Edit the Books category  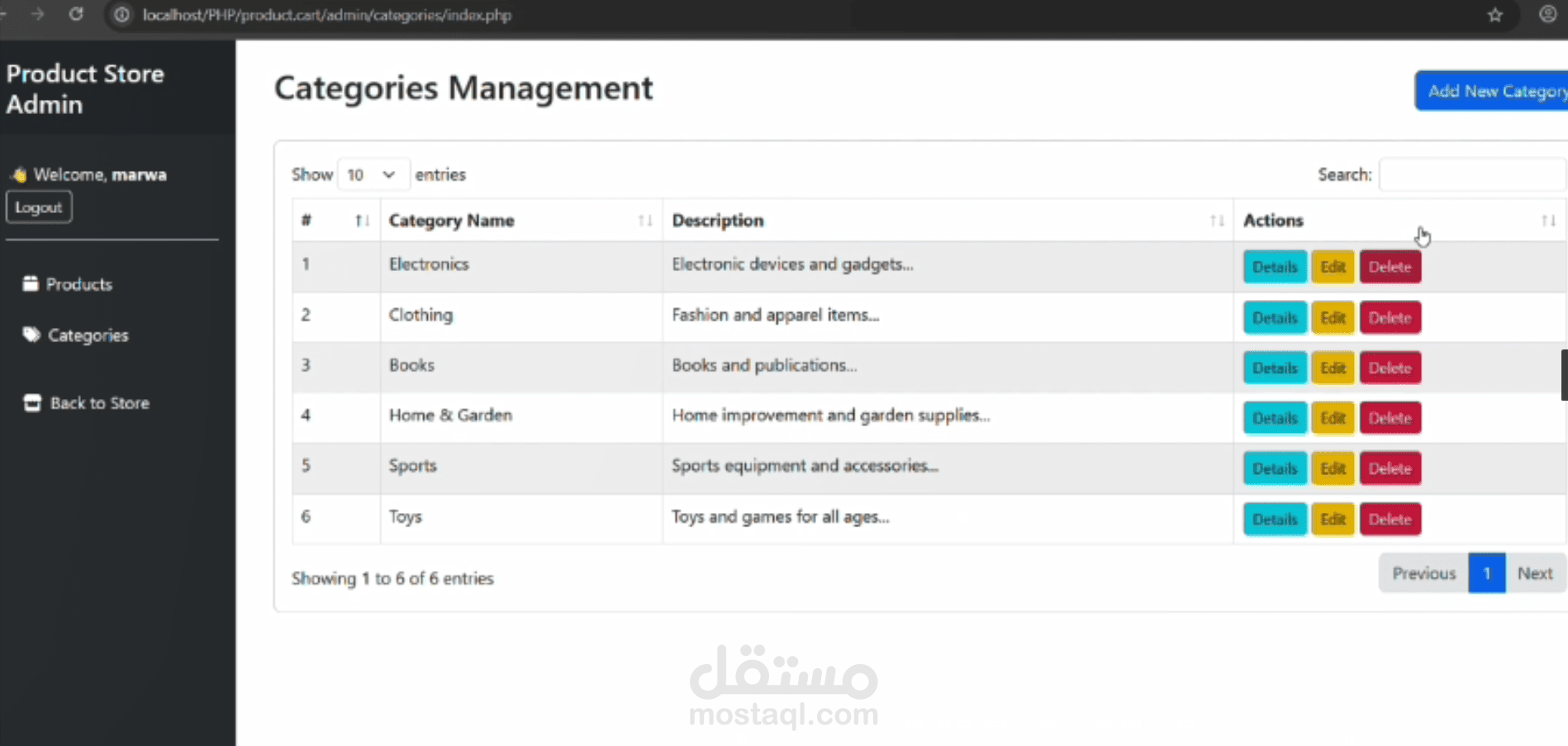1333,368
